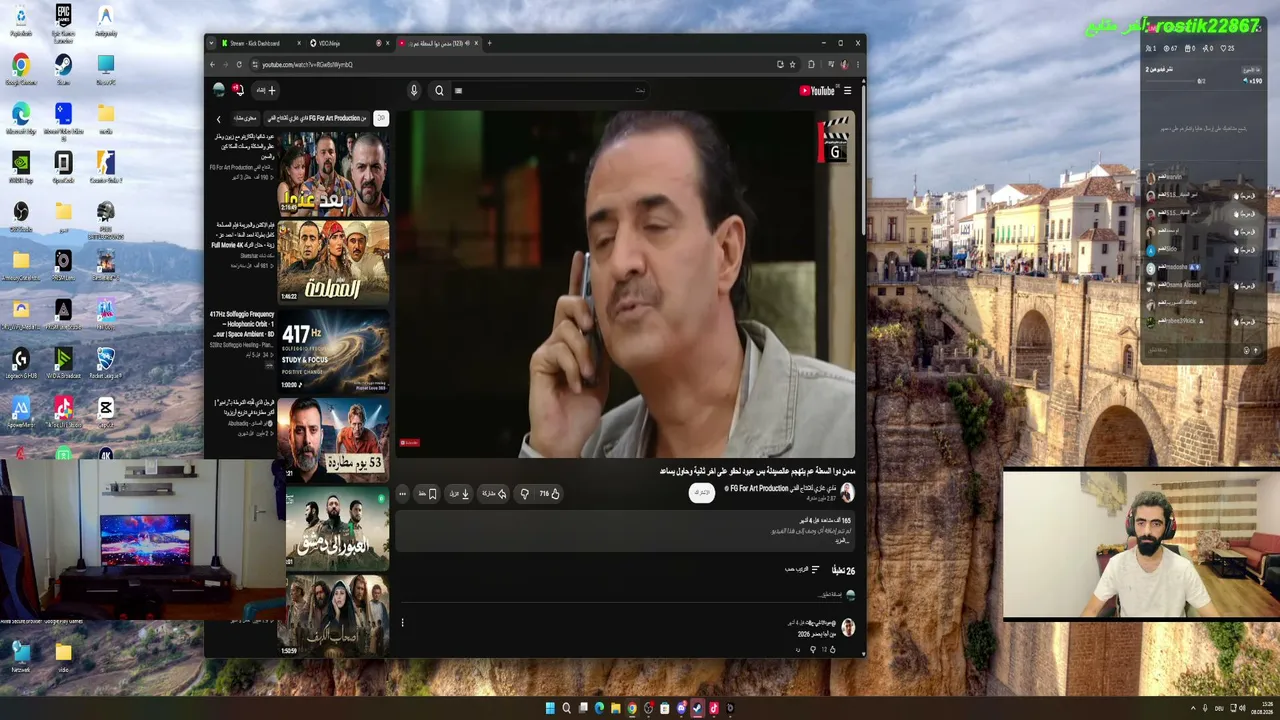Screen dimensions: 1280x720
Task: Launch NVIDIA Broadcast desktop shortcut
Action: [x=63, y=361]
